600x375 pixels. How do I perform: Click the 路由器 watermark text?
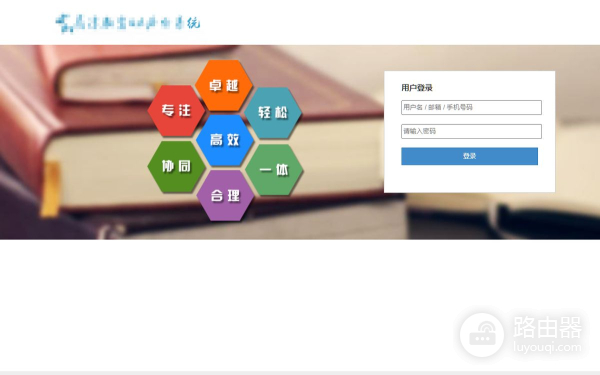click(x=548, y=327)
